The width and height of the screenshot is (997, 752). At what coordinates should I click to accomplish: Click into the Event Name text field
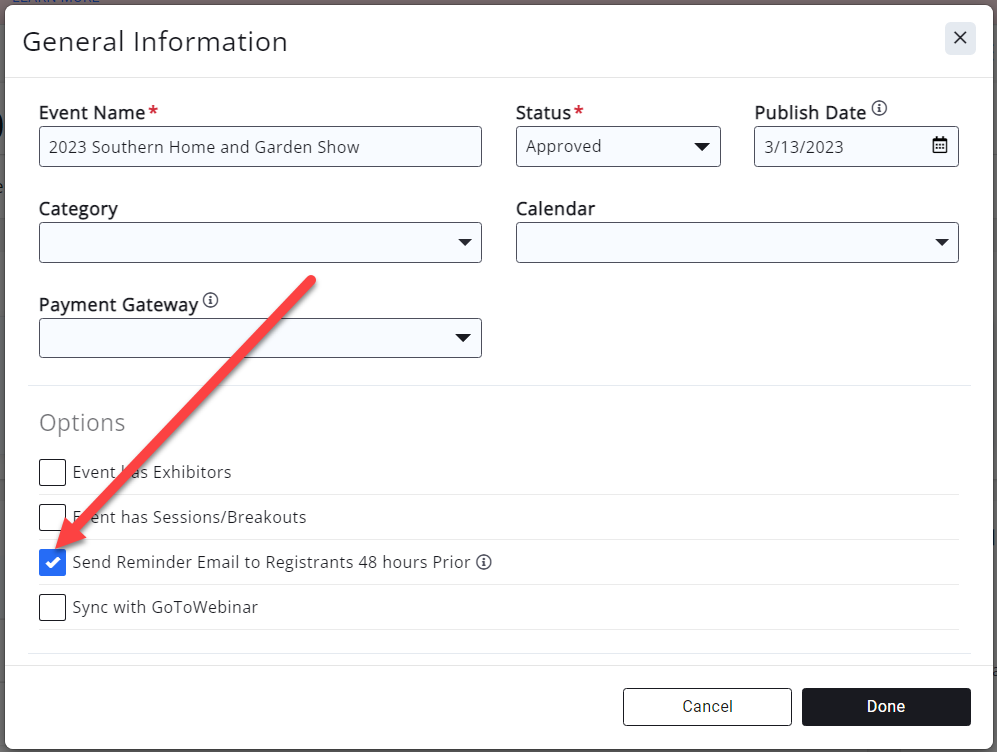point(260,147)
